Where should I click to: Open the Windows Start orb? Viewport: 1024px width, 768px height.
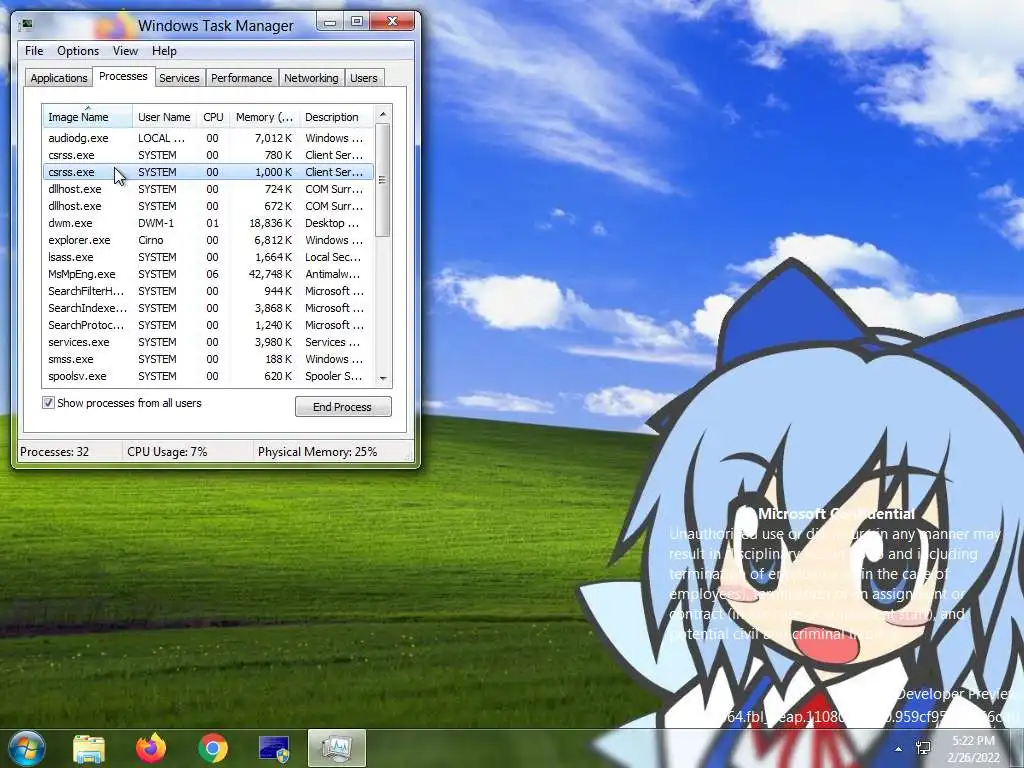point(27,748)
